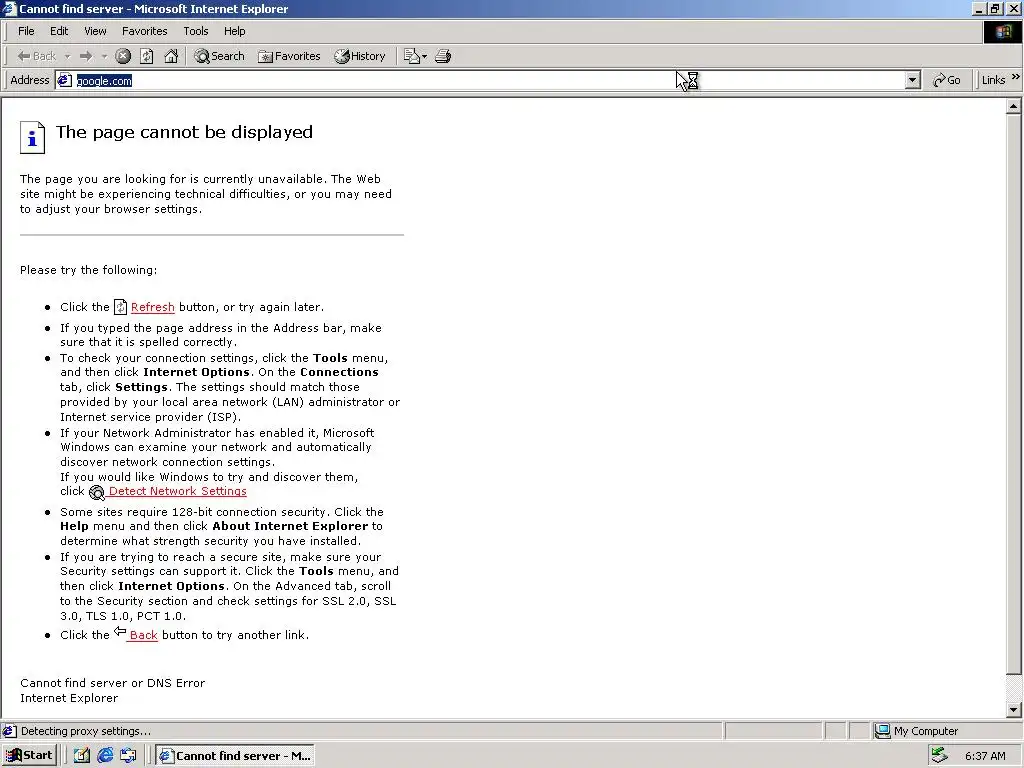Open the Help menu
Image resolution: width=1024 pixels, height=768 pixels.
pyautogui.click(x=234, y=31)
